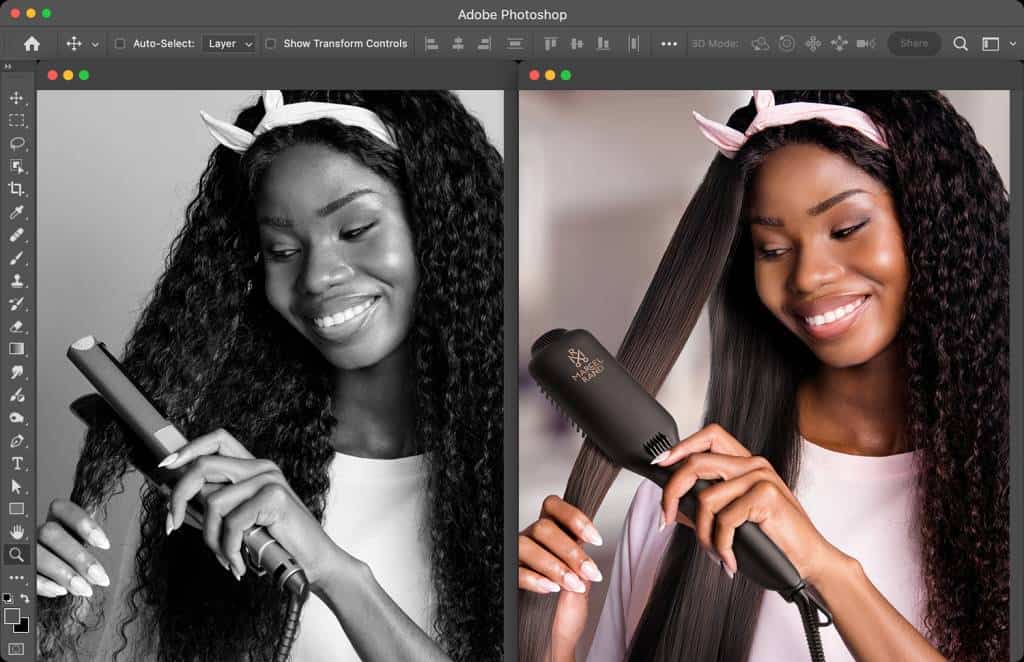The height and width of the screenshot is (662, 1024).
Task: Click the 3D Mode label
Action: [x=715, y=44]
